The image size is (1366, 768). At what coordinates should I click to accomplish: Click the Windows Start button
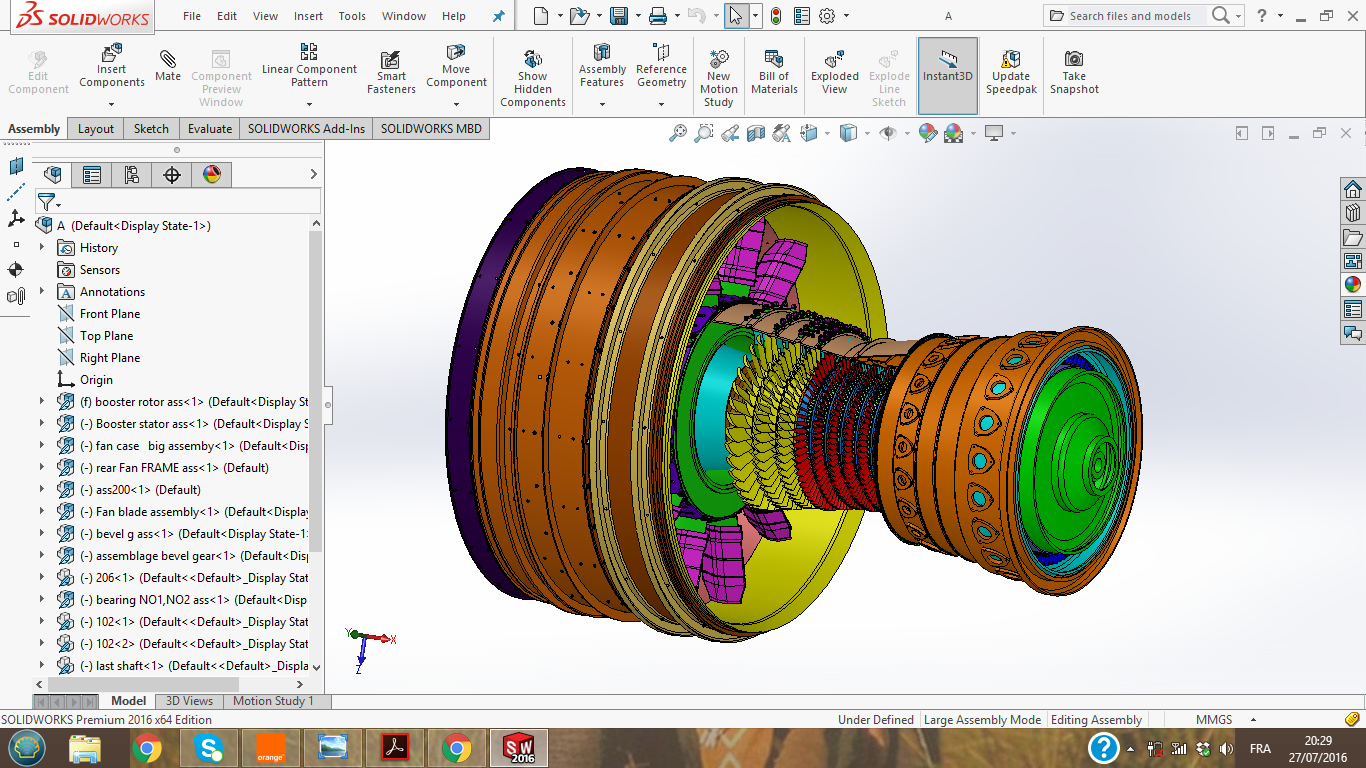tap(26, 748)
